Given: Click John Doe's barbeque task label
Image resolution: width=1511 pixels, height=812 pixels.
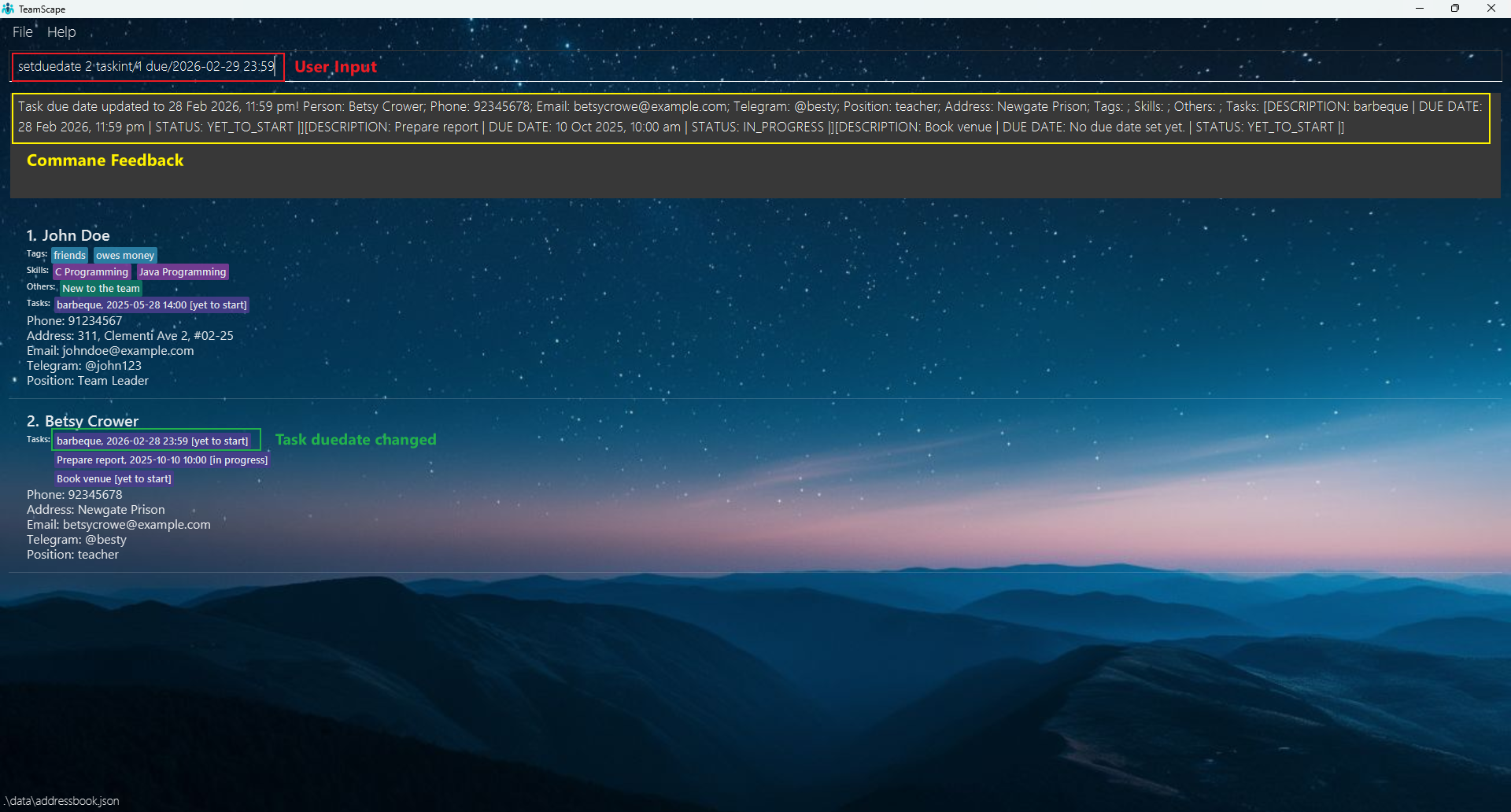Looking at the screenshot, I should click(151, 305).
